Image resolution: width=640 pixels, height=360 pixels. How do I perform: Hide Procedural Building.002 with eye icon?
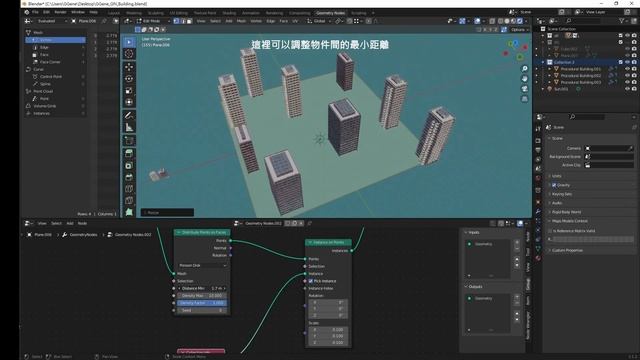tap(628, 76)
